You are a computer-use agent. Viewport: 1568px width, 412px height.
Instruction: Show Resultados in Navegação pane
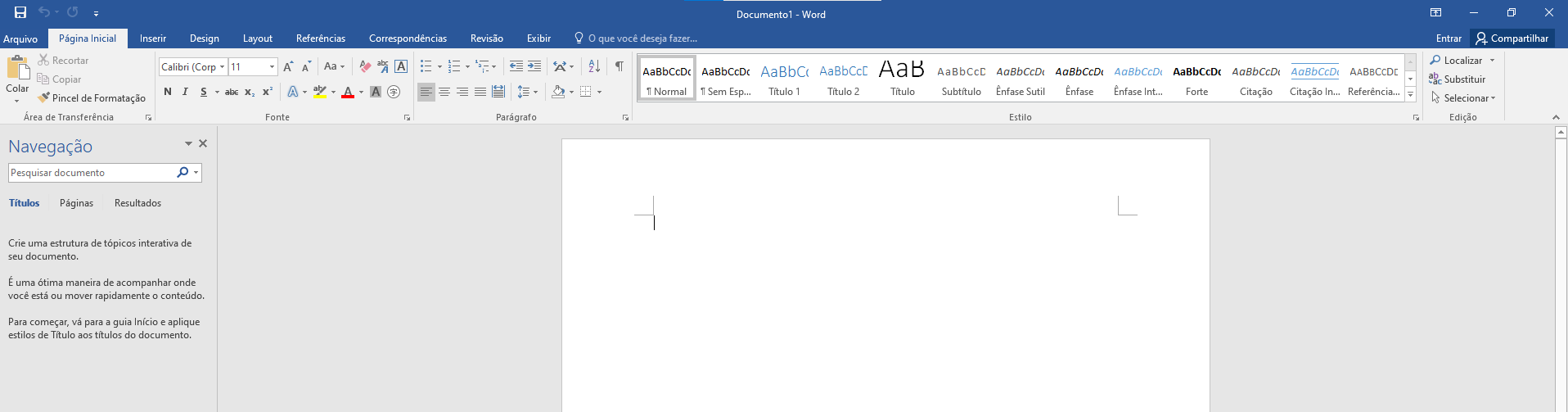click(137, 203)
